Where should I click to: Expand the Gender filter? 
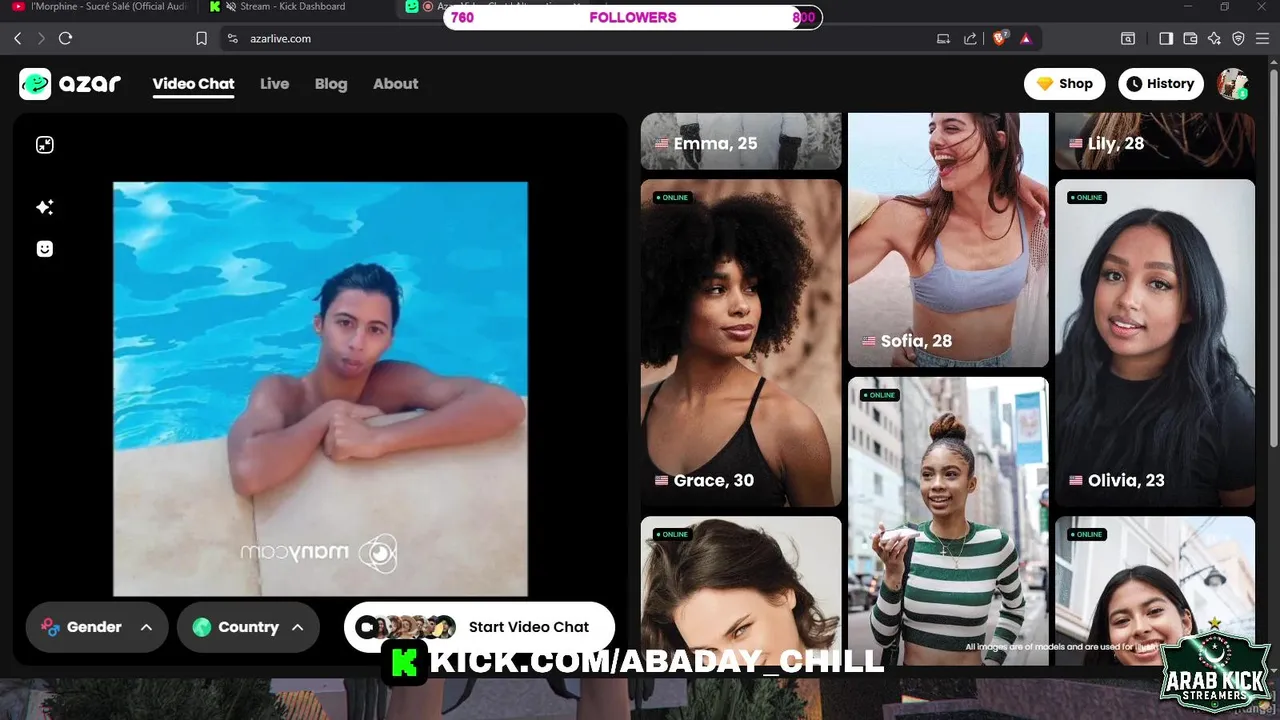pos(97,627)
